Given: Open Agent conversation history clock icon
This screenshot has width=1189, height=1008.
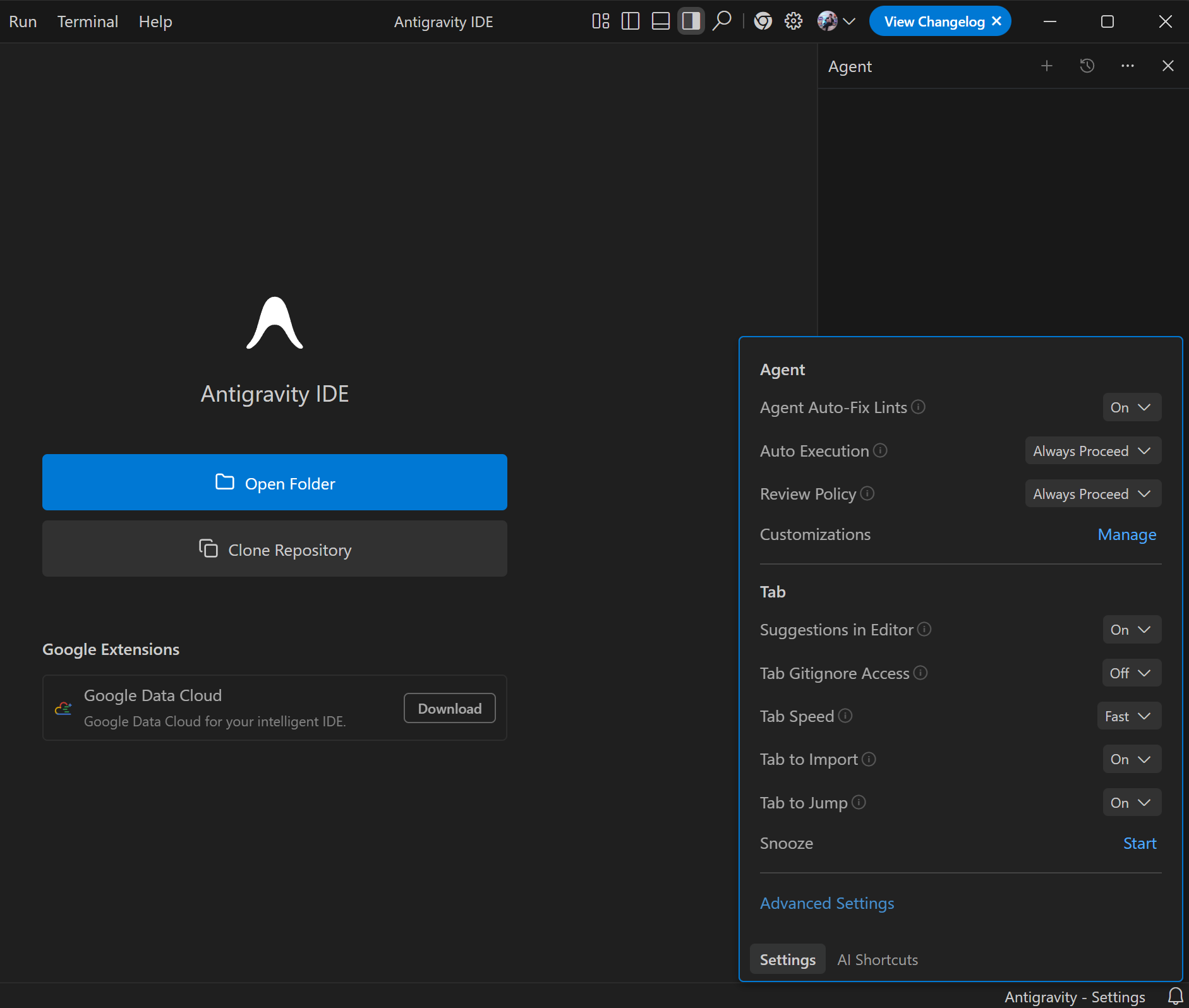Looking at the screenshot, I should point(1087,66).
